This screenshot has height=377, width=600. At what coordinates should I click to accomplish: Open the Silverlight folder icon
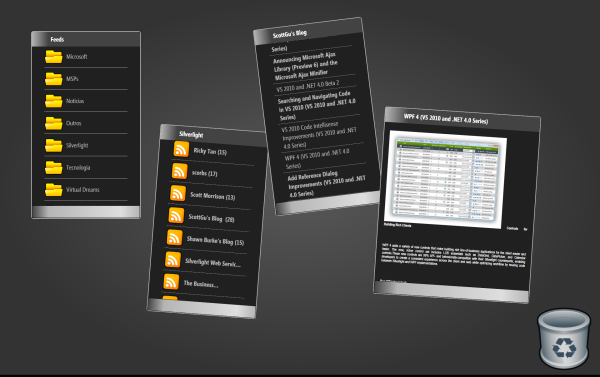click(x=54, y=145)
